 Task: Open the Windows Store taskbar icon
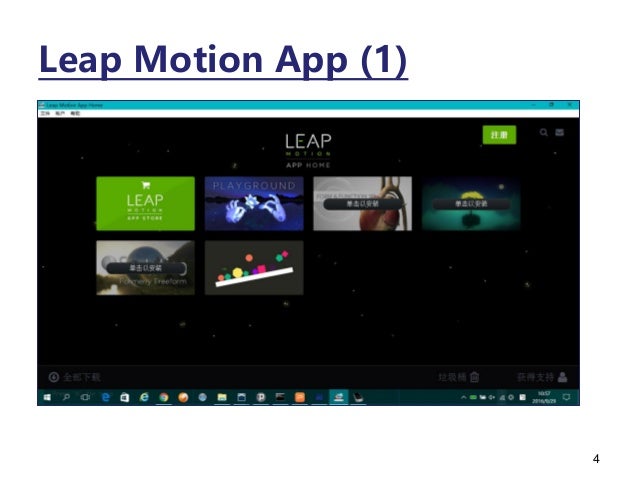click(125, 397)
